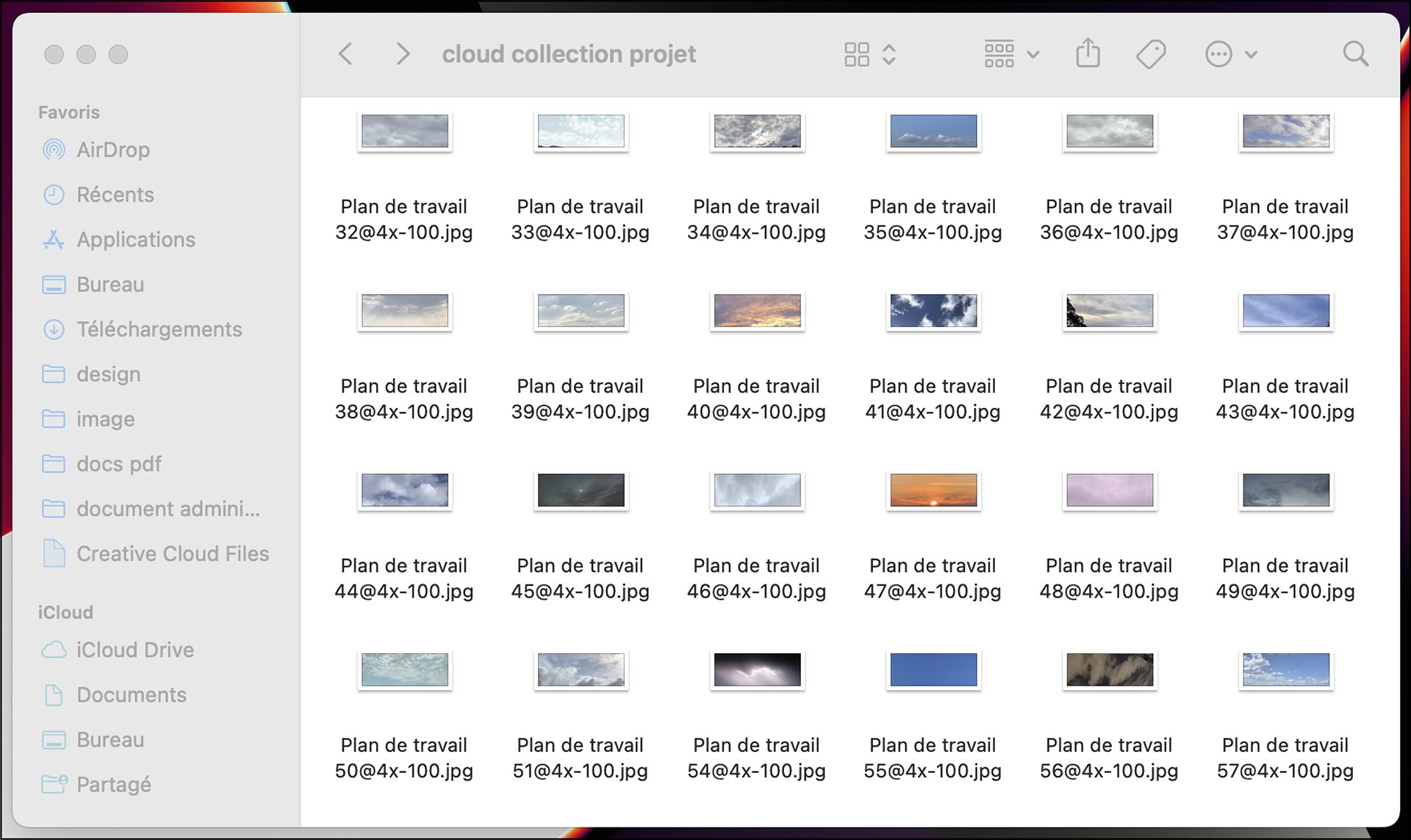Click the Tag icon in toolbar
This screenshot has width=1411, height=840.
pos(1150,54)
